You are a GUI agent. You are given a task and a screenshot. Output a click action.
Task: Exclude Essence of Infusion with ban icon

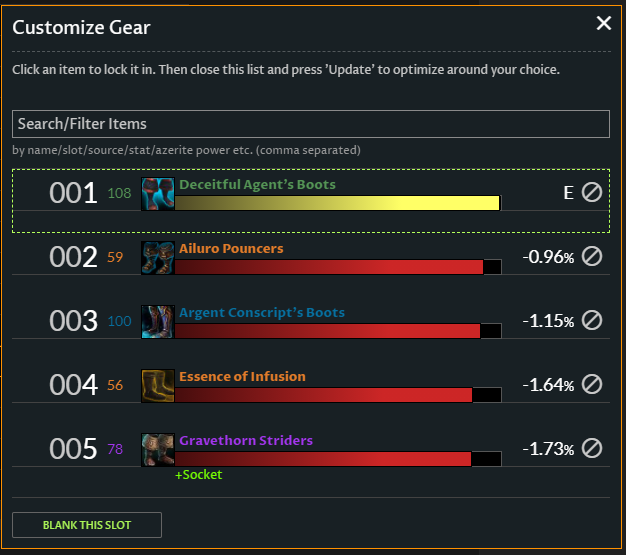point(592,384)
